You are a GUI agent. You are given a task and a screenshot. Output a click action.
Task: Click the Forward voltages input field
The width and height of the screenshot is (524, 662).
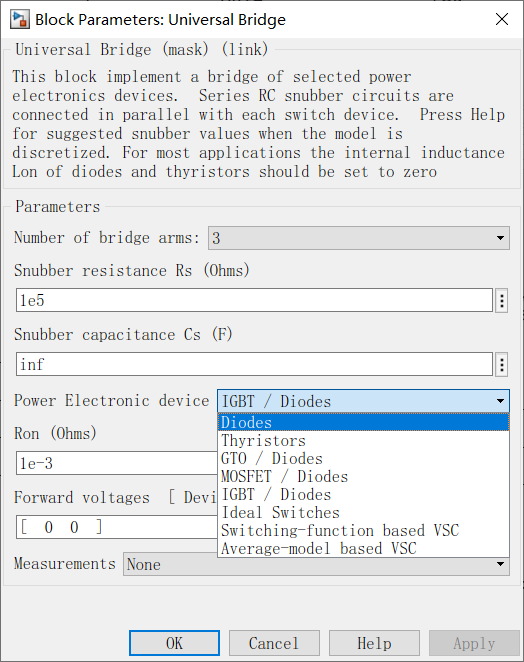[x=117, y=527]
